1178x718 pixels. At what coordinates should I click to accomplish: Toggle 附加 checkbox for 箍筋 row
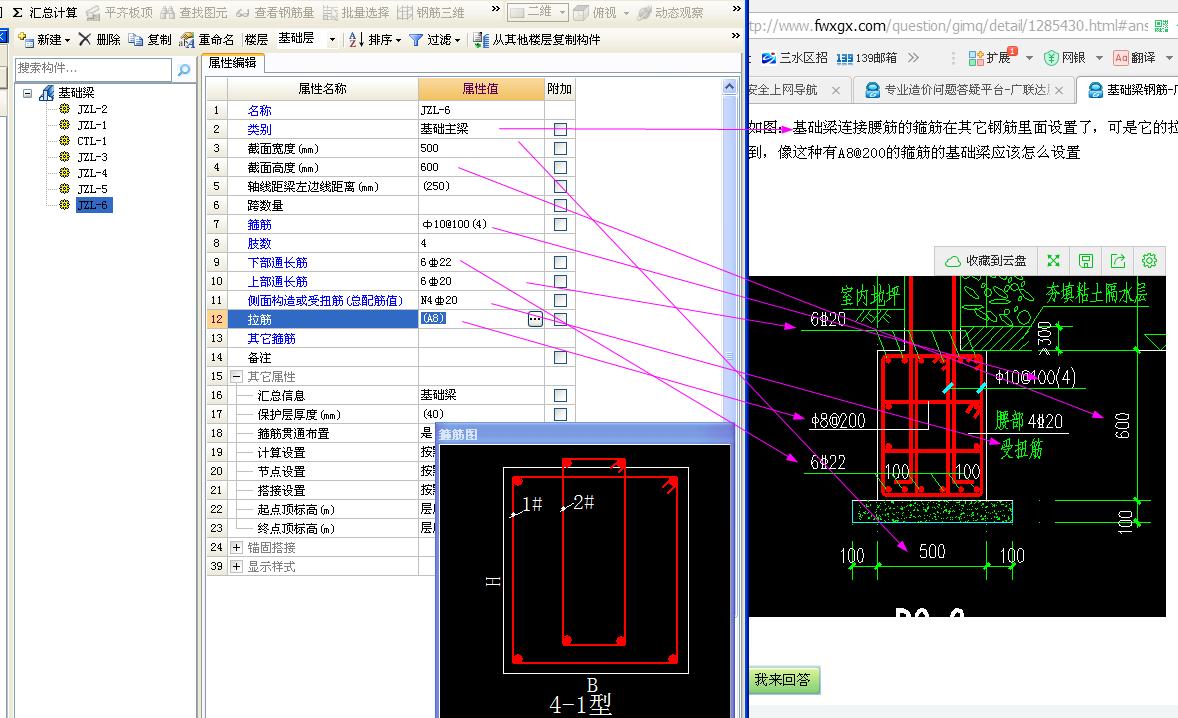[560, 225]
